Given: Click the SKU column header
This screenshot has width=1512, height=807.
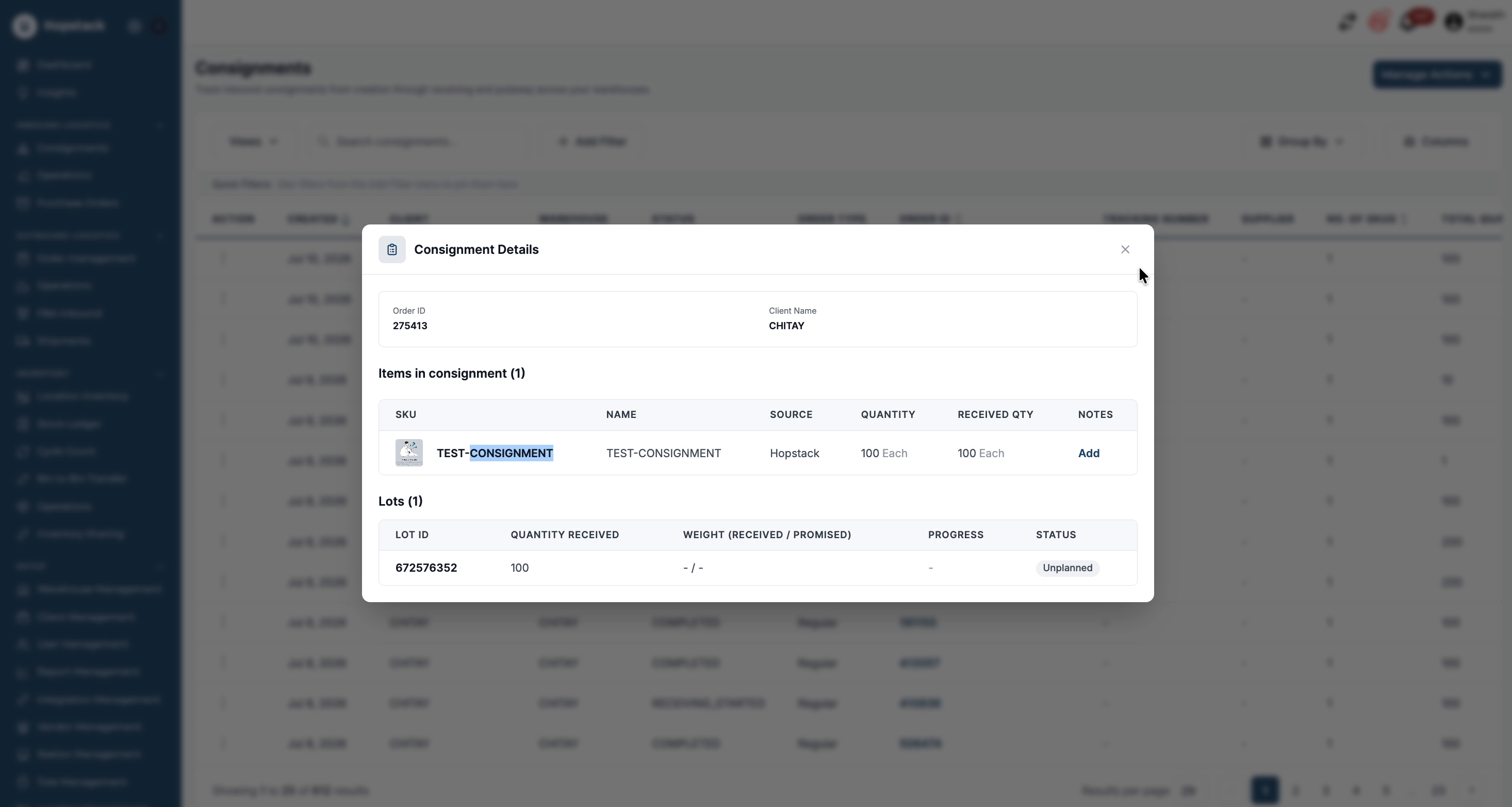Looking at the screenshot, I should point(405,415).
